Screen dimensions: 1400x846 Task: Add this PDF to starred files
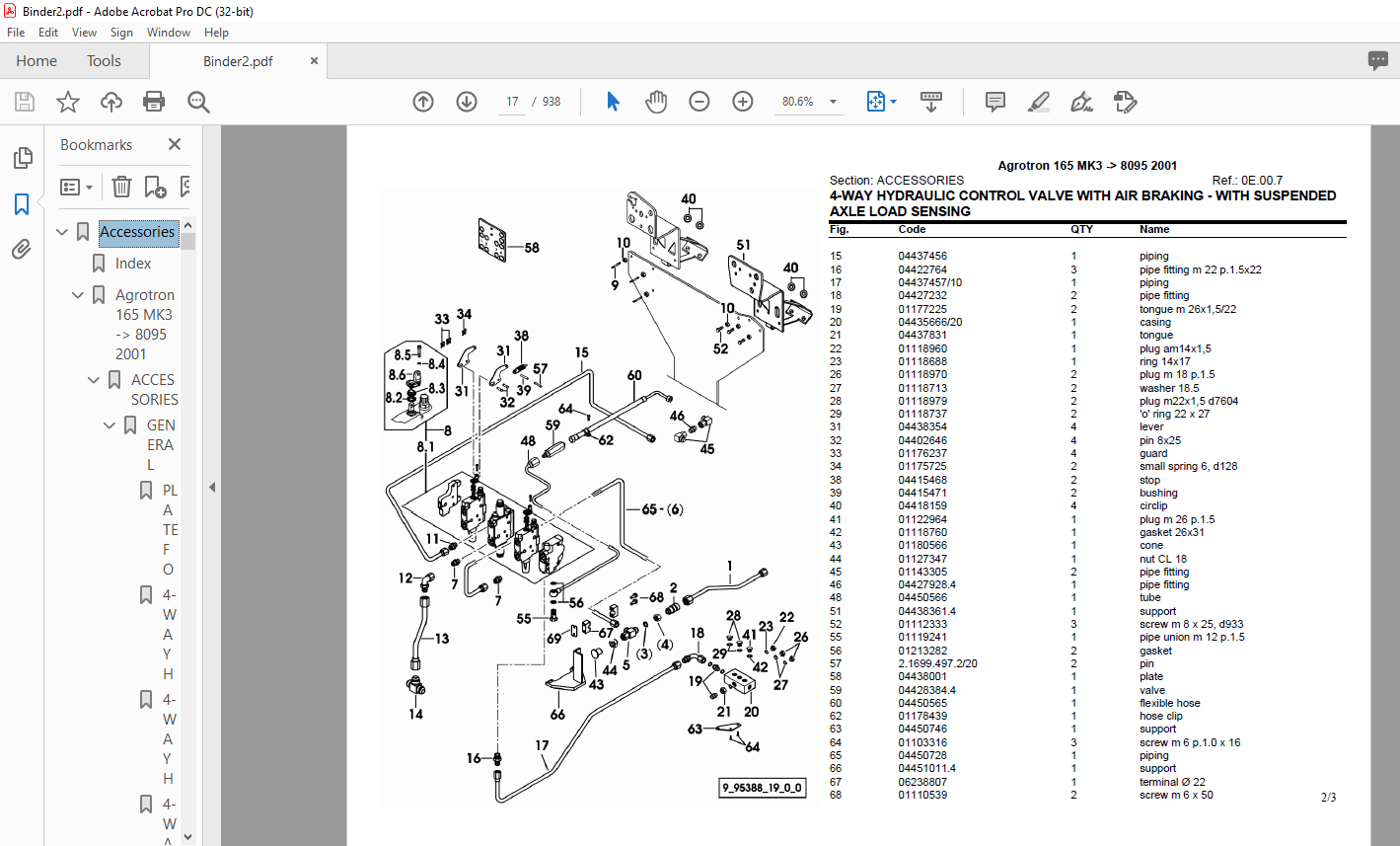tap(68, 102)
